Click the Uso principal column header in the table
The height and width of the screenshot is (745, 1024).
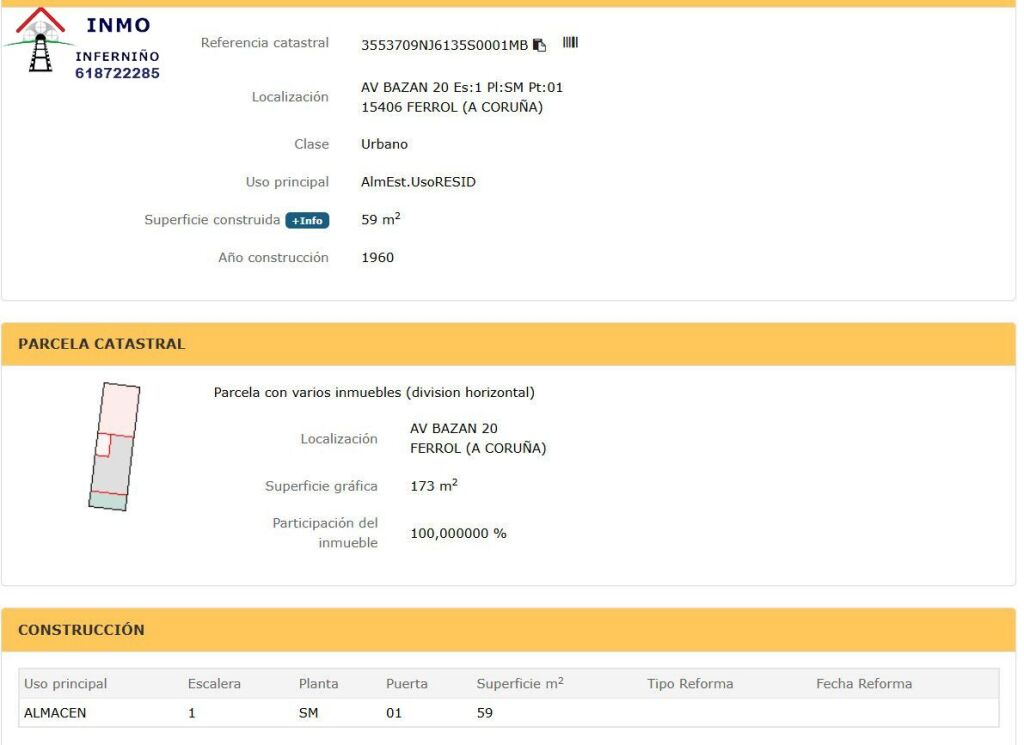(x=65, y=684)
